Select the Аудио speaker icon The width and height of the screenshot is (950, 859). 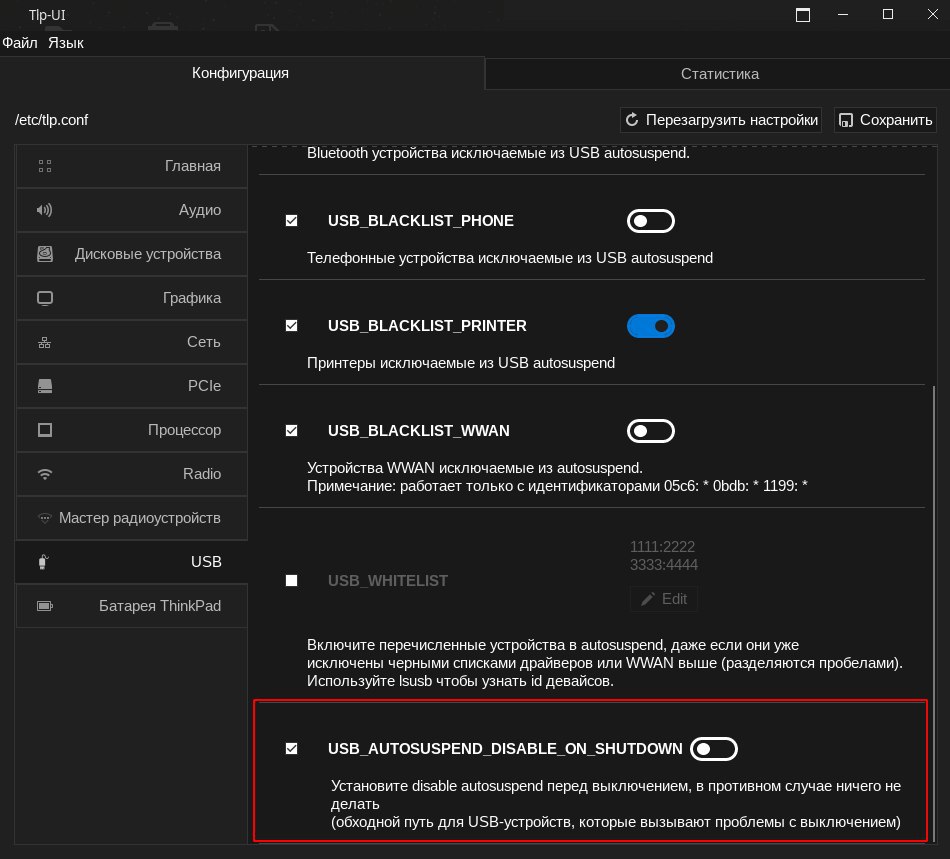coord(44,210)
